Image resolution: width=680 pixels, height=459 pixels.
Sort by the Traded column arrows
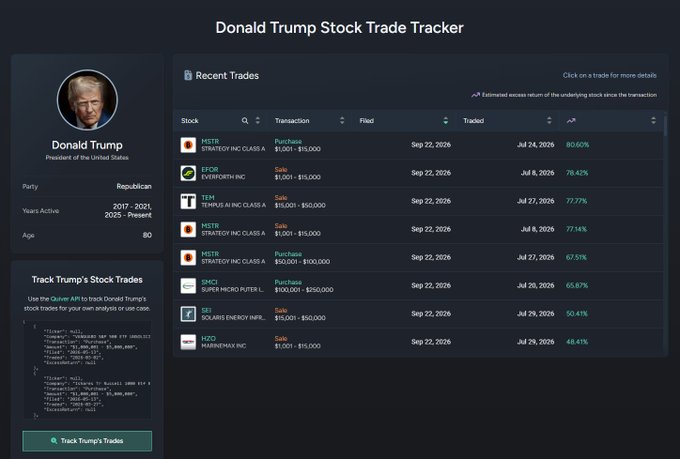(549, 121)
